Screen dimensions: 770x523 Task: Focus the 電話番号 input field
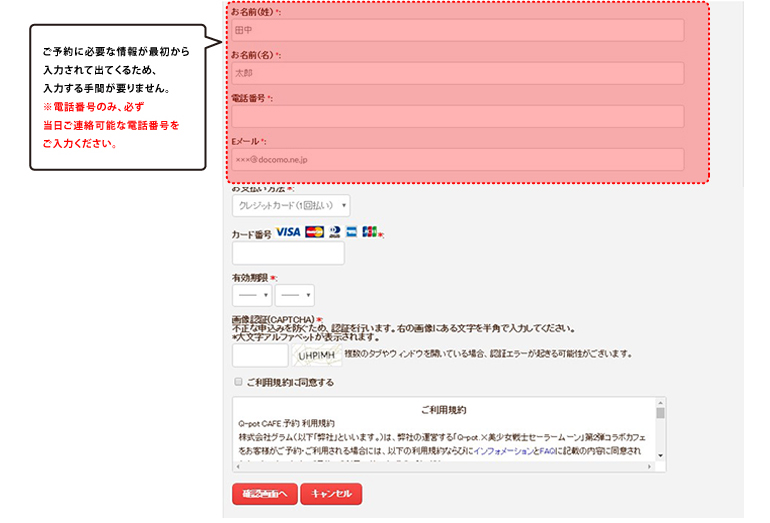tap(458, 117)
